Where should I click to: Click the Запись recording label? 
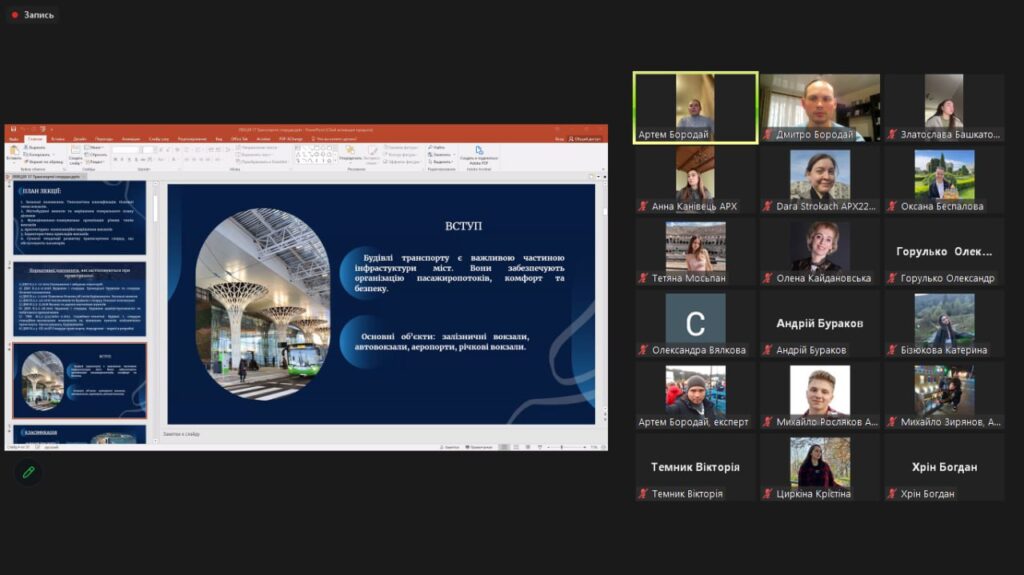tap(39, 15)
